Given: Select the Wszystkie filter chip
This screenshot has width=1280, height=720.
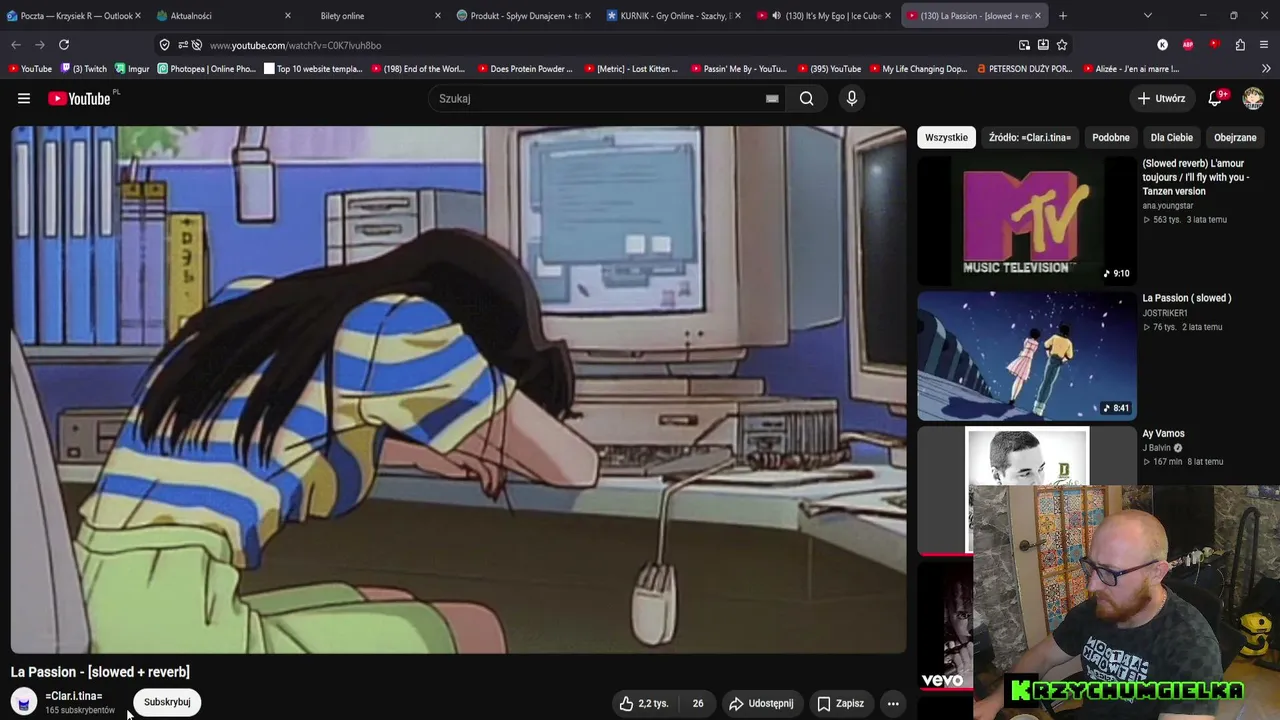Looking at the screenshot, I should point(946,138).
